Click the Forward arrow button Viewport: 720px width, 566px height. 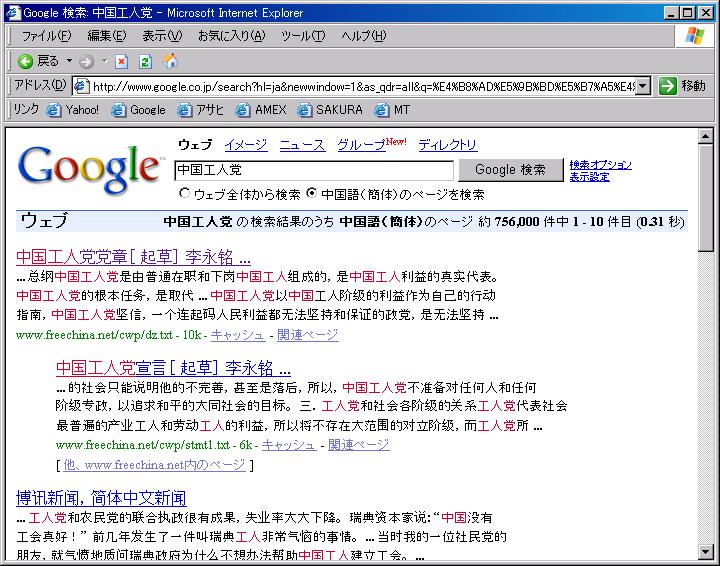pos(86,61)
